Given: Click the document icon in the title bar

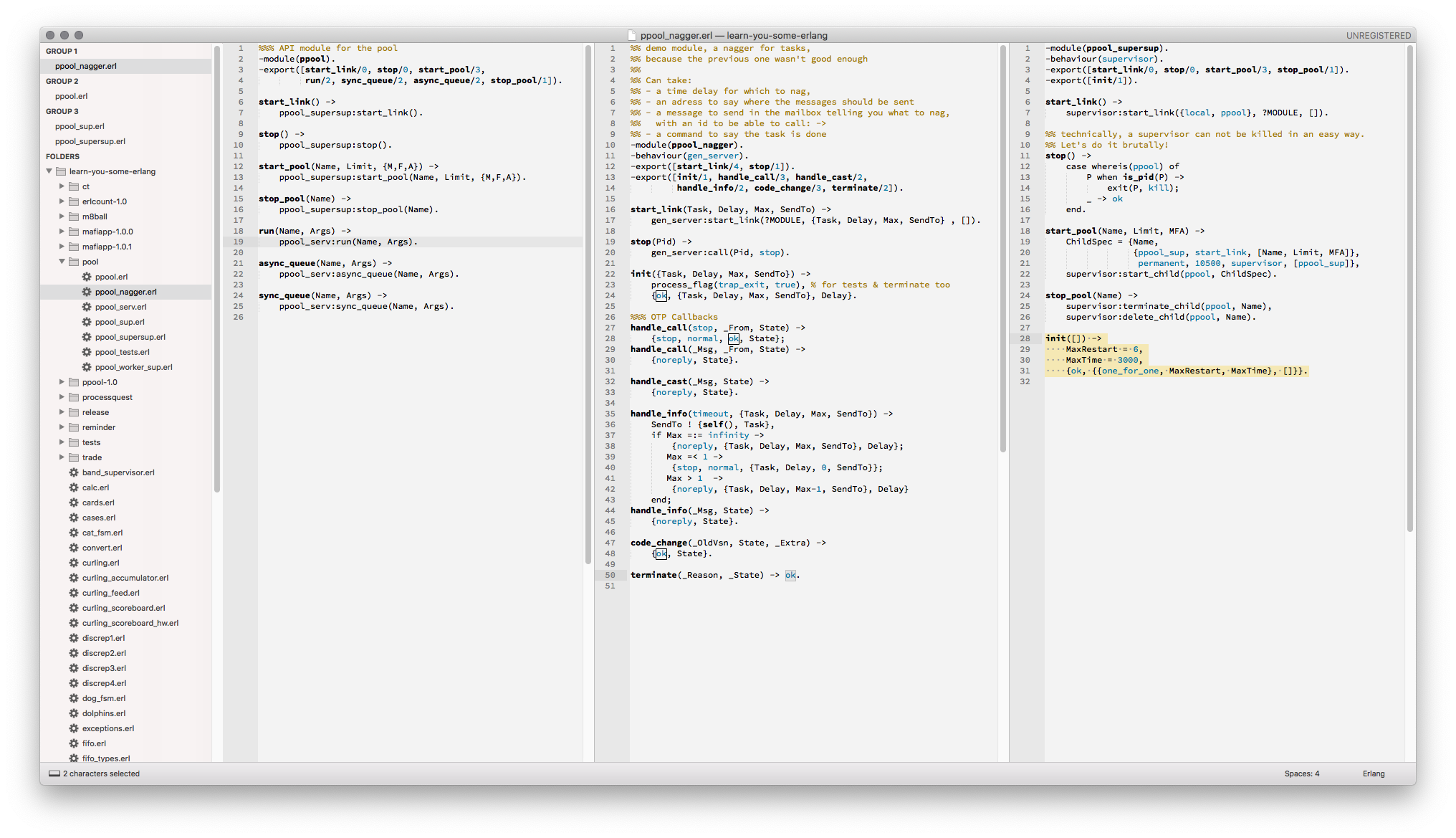Looking at the screenshot, I should coord(632,35).
